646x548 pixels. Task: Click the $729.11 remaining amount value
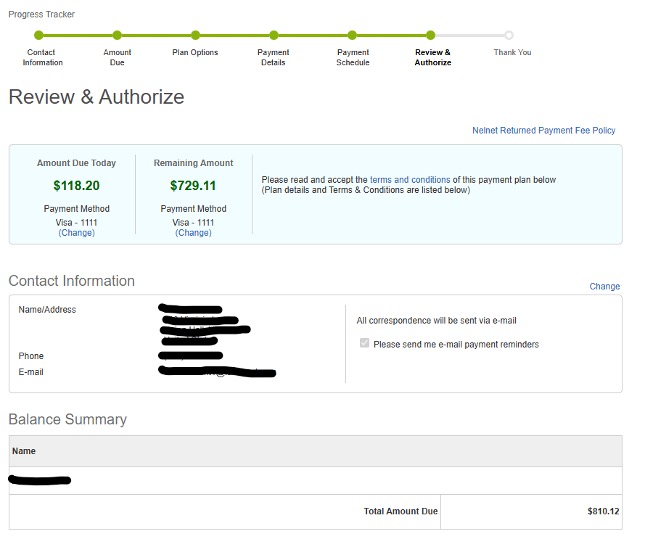[x=193, y=185]
